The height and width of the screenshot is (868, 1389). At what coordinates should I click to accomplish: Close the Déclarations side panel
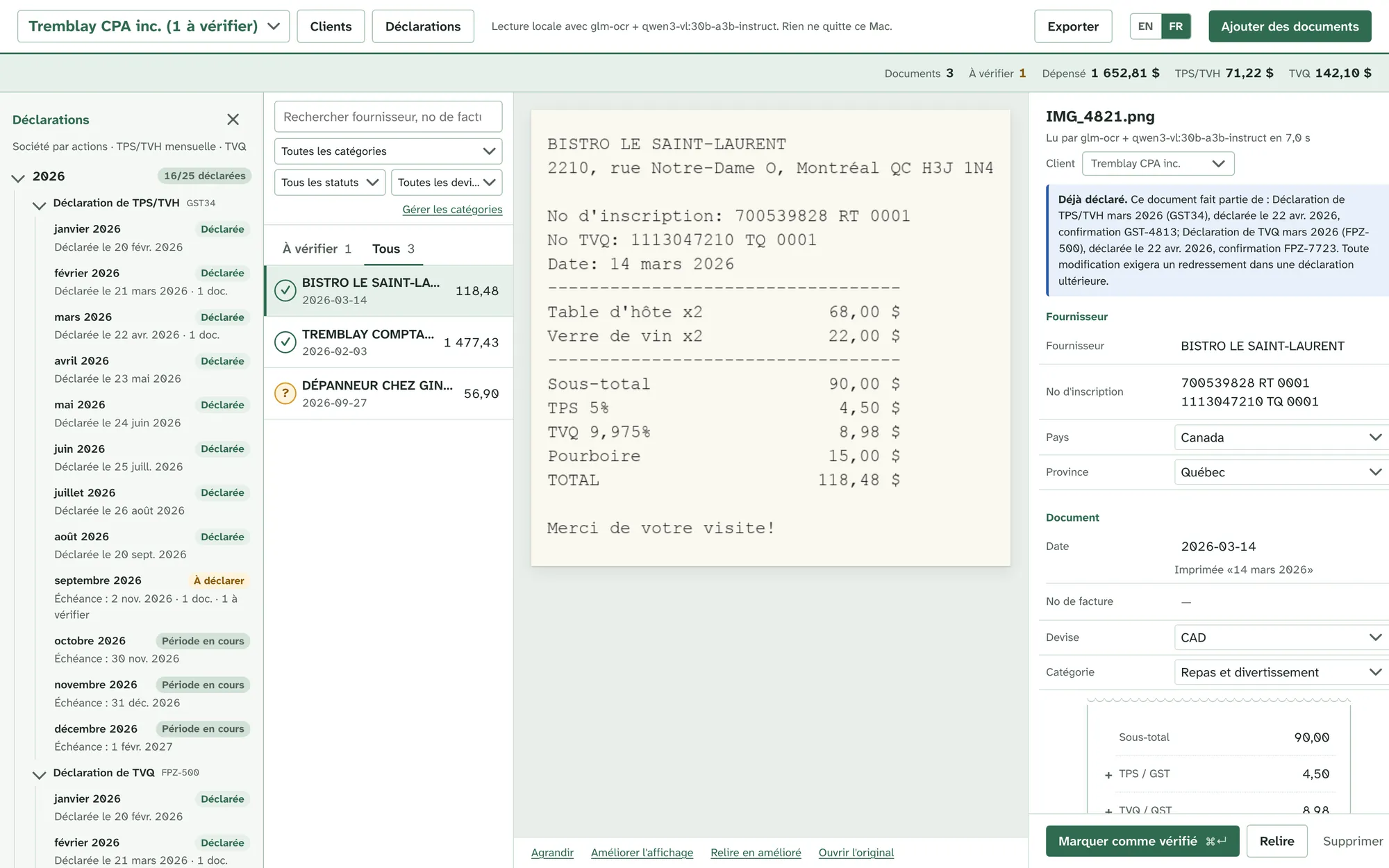point(233,119)
